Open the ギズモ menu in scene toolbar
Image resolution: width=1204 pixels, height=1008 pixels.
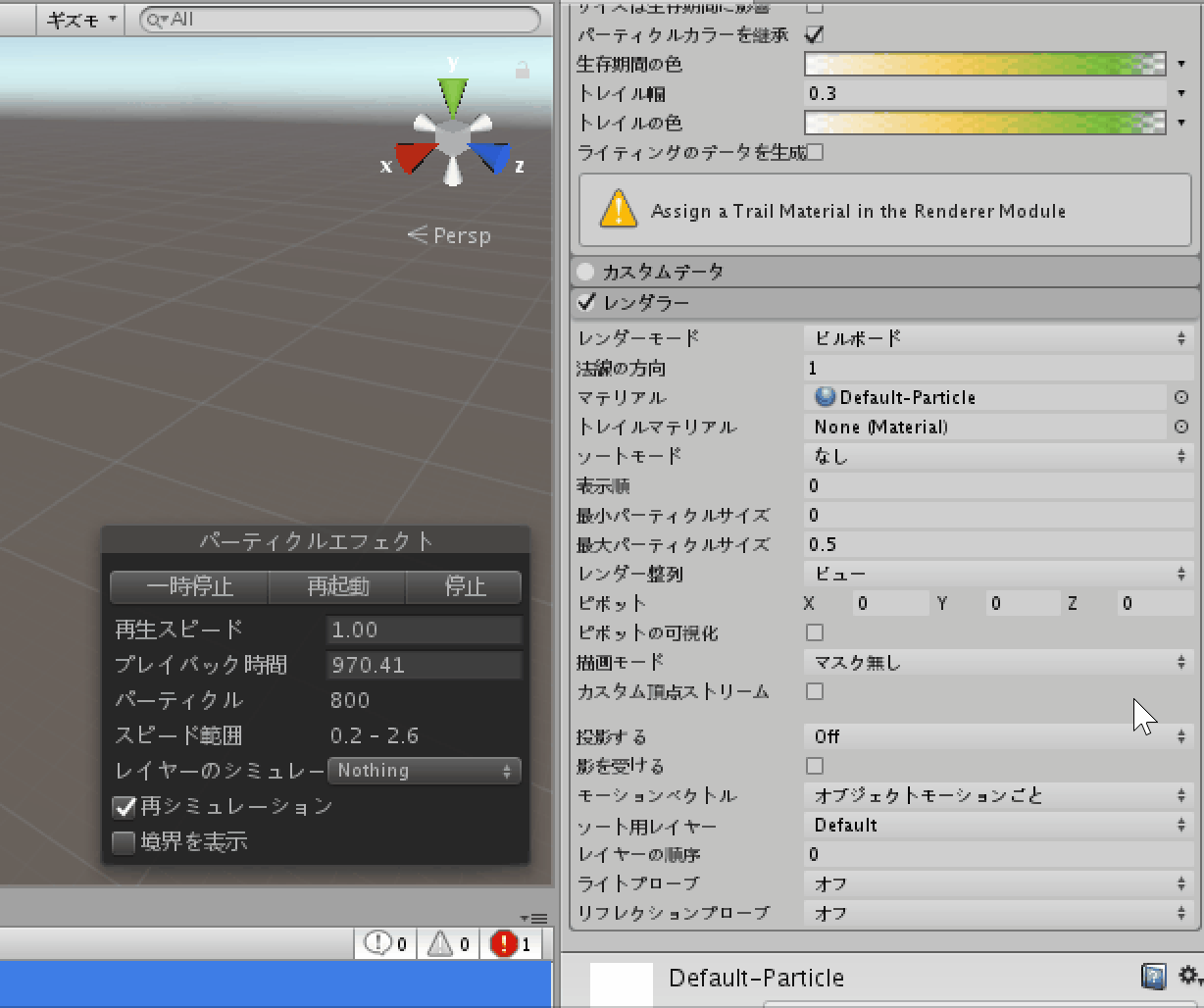tap(78, 19)
